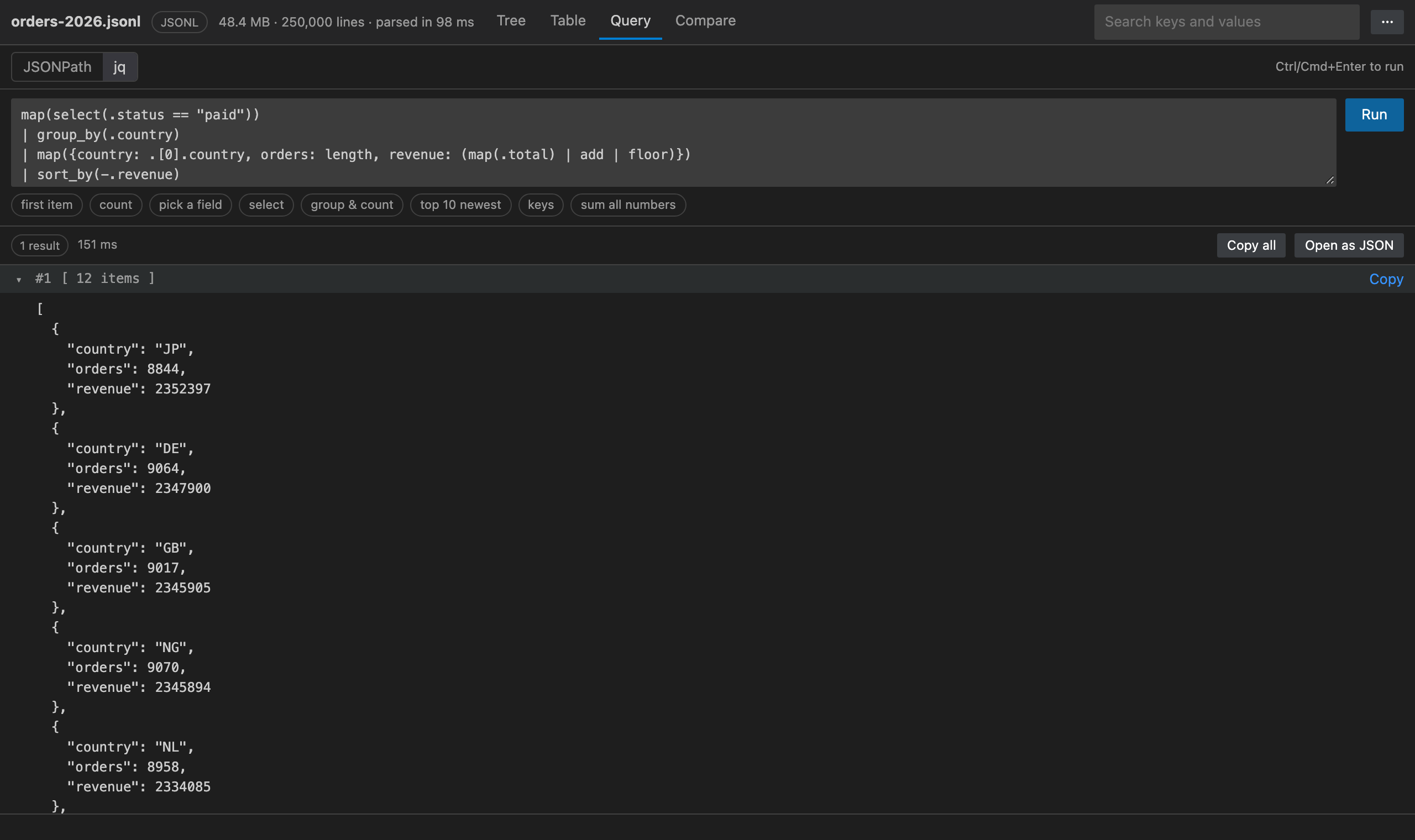Insert the 'count' snippet chip
Image resolution: width=1415 pixels, height=840 pixels.
click(116, 205)
